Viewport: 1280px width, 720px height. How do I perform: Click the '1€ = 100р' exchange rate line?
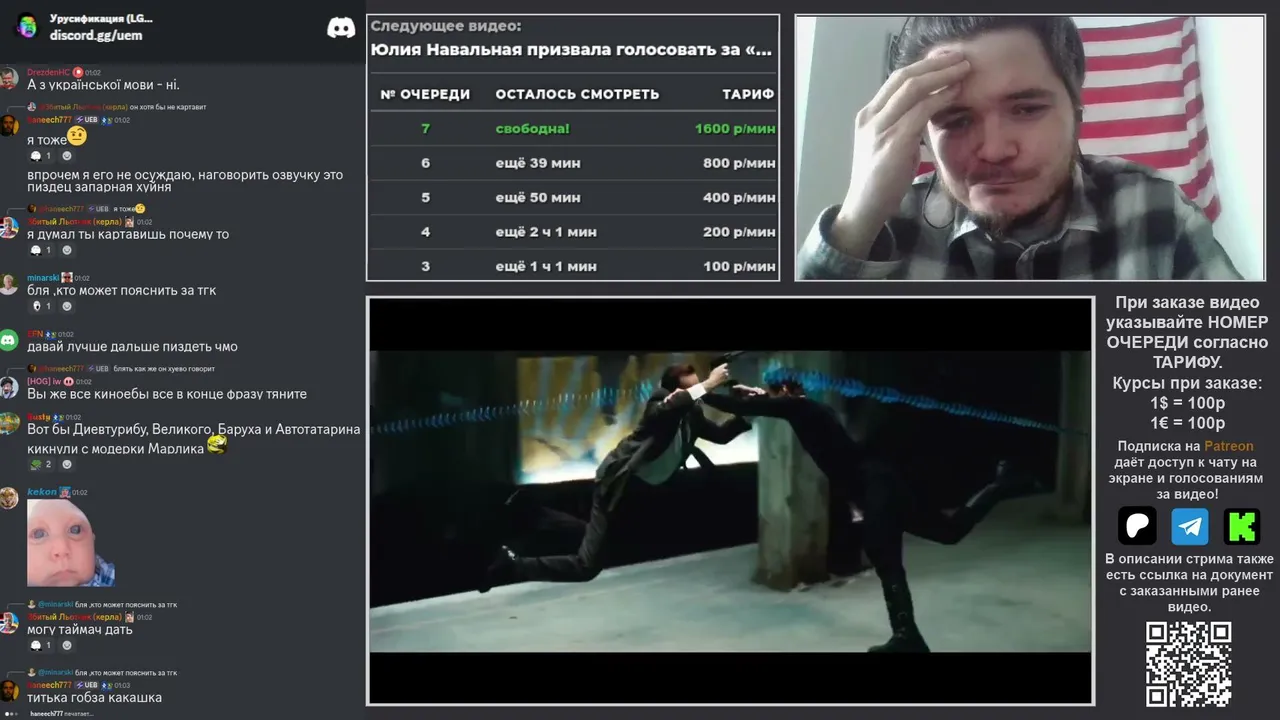(x=1188, y=423)
